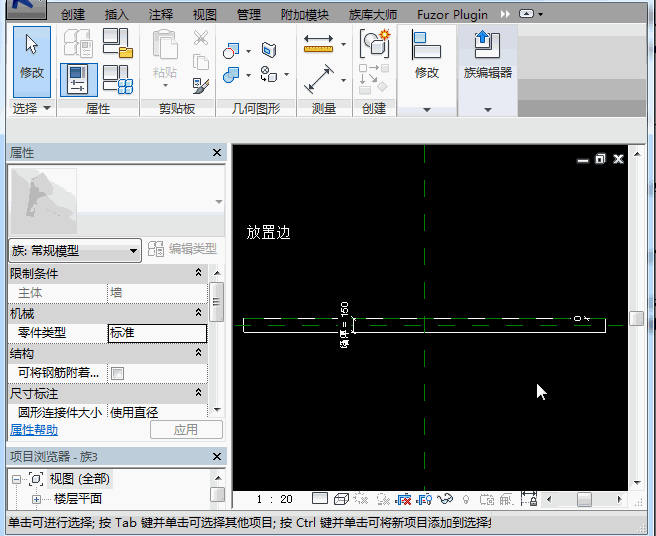Click the 创建 panel create-similar icon
The image size is (656, 536).
375,42
